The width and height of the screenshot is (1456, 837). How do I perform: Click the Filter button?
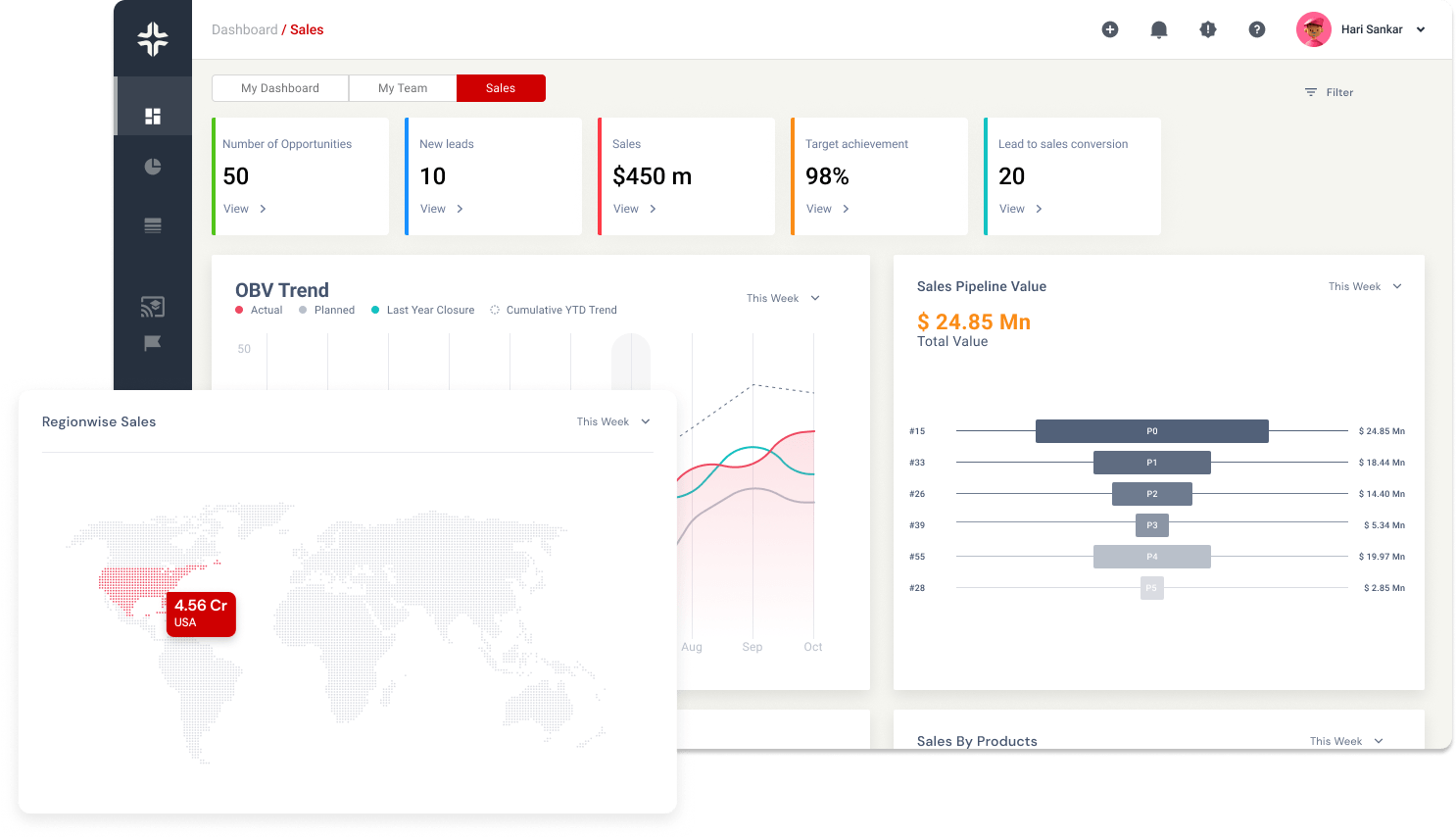click(x=1329, y=92)
